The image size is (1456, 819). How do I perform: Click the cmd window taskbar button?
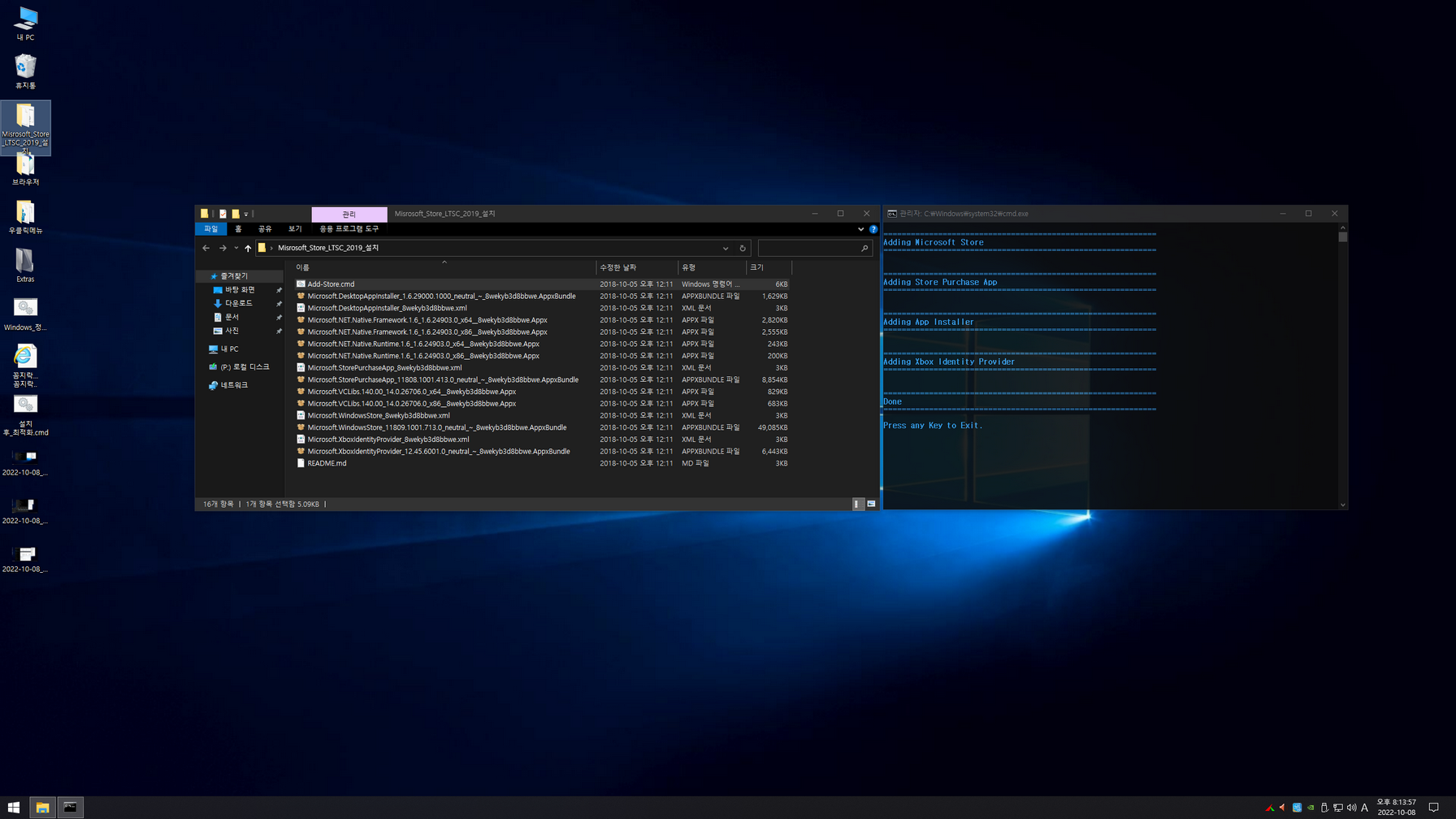[70, 808]
